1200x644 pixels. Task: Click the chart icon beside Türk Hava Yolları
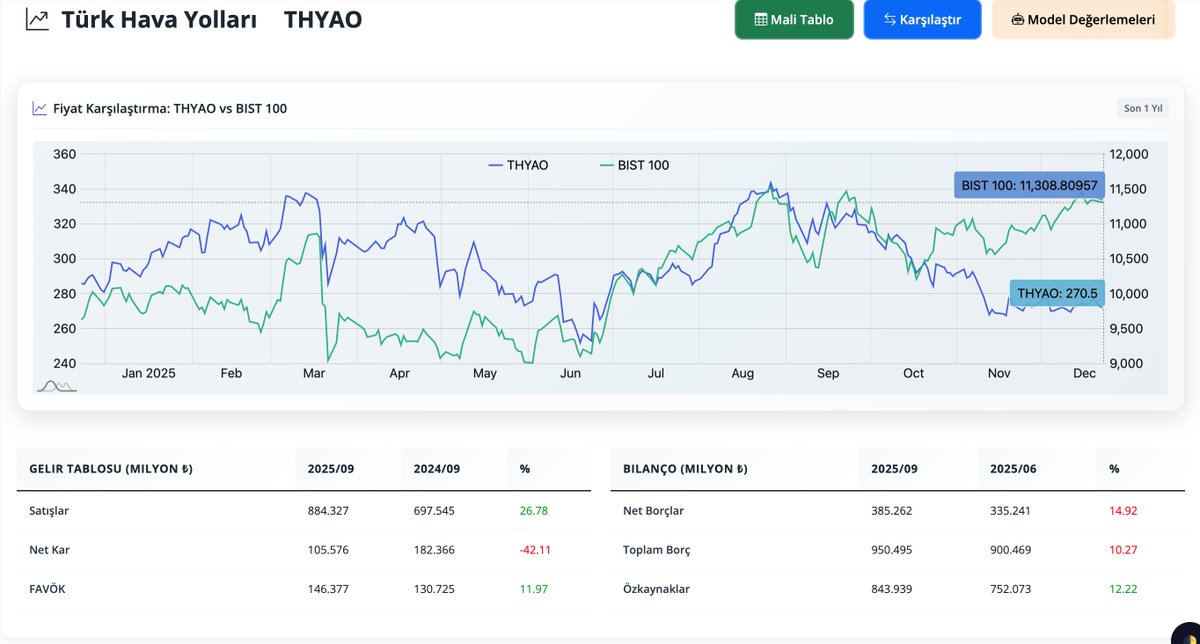(x=37, y=19)
